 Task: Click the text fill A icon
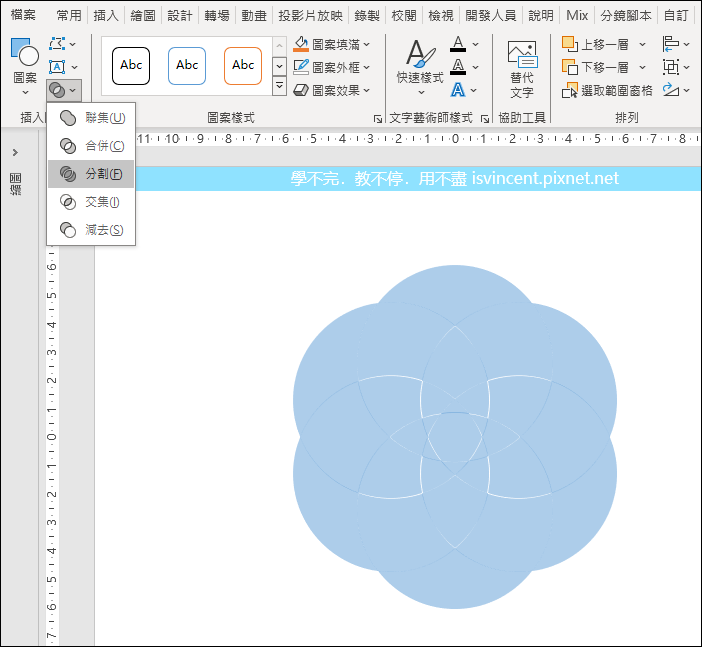point(458,44)
